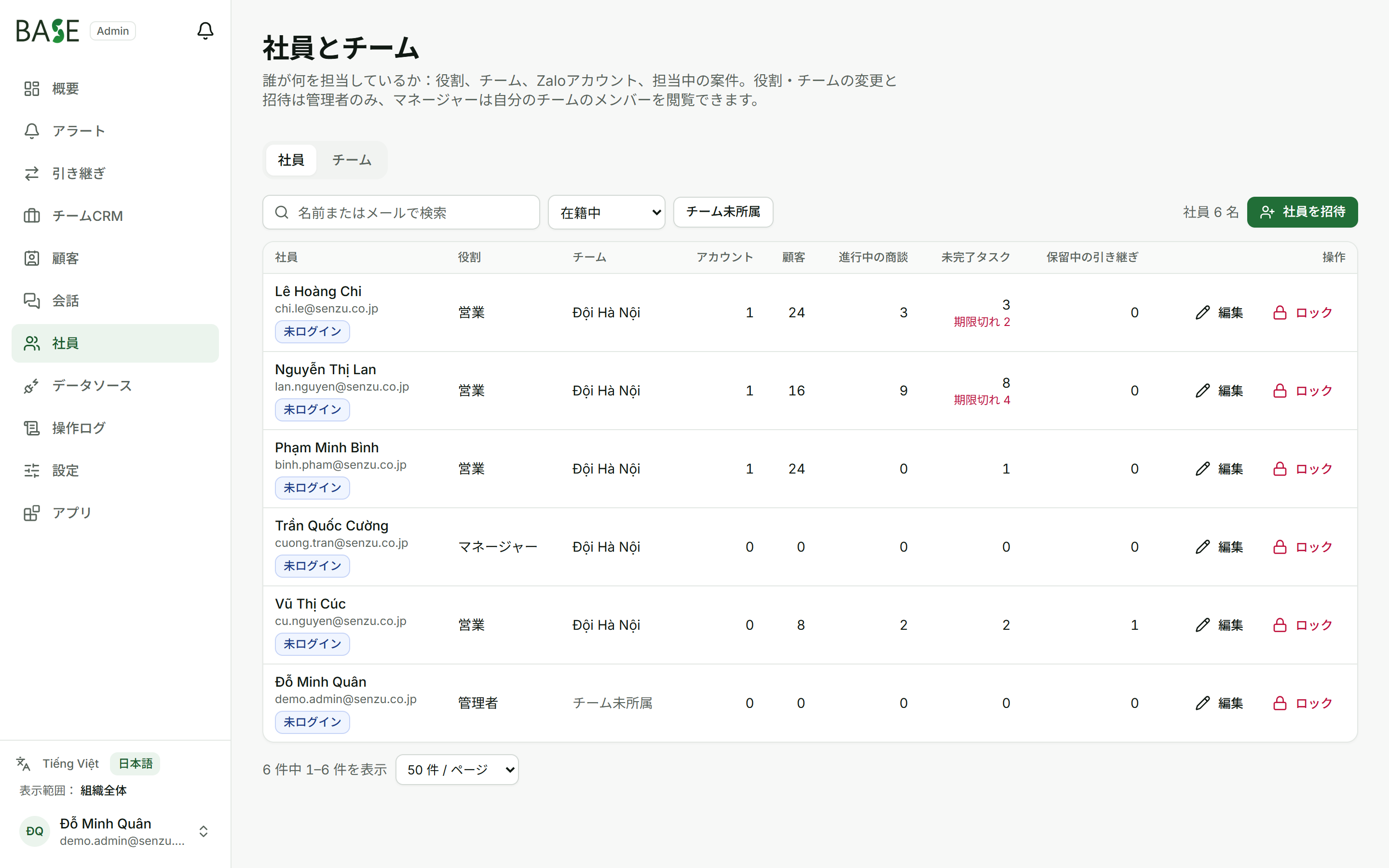Screen dimensions: 1389x868
Task: Focus the name or email search field
Action: click(x=401, y=212)
